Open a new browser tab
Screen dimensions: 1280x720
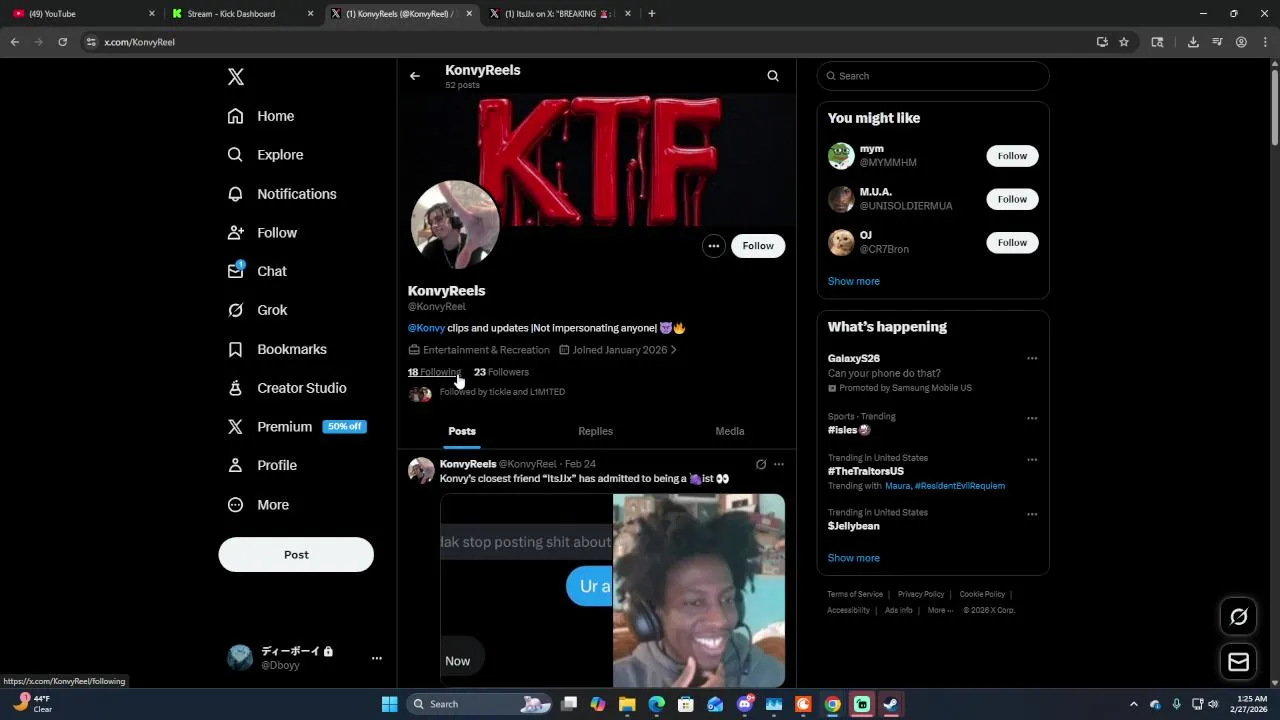[x=652, y=14]
